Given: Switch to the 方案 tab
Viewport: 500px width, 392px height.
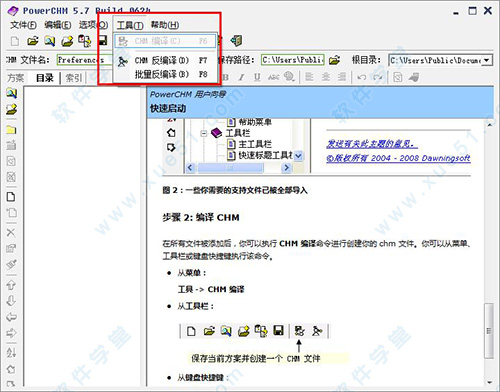Looking at the screenshot, I should (15, 78).
